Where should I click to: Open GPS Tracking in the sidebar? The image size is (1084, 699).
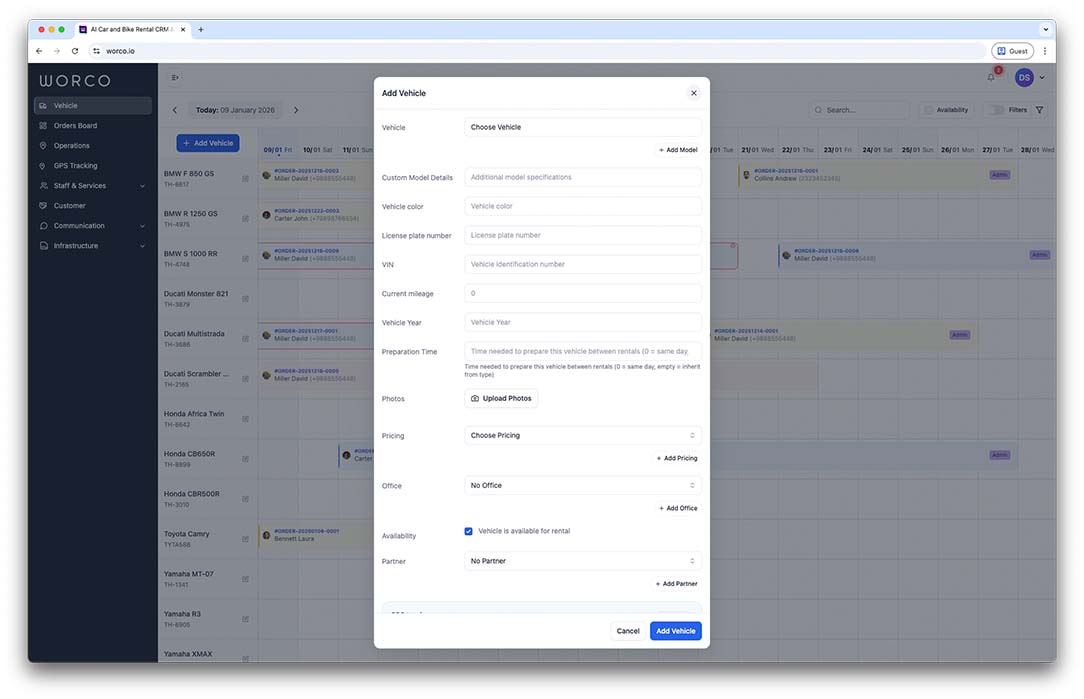[x=76, y=166]
